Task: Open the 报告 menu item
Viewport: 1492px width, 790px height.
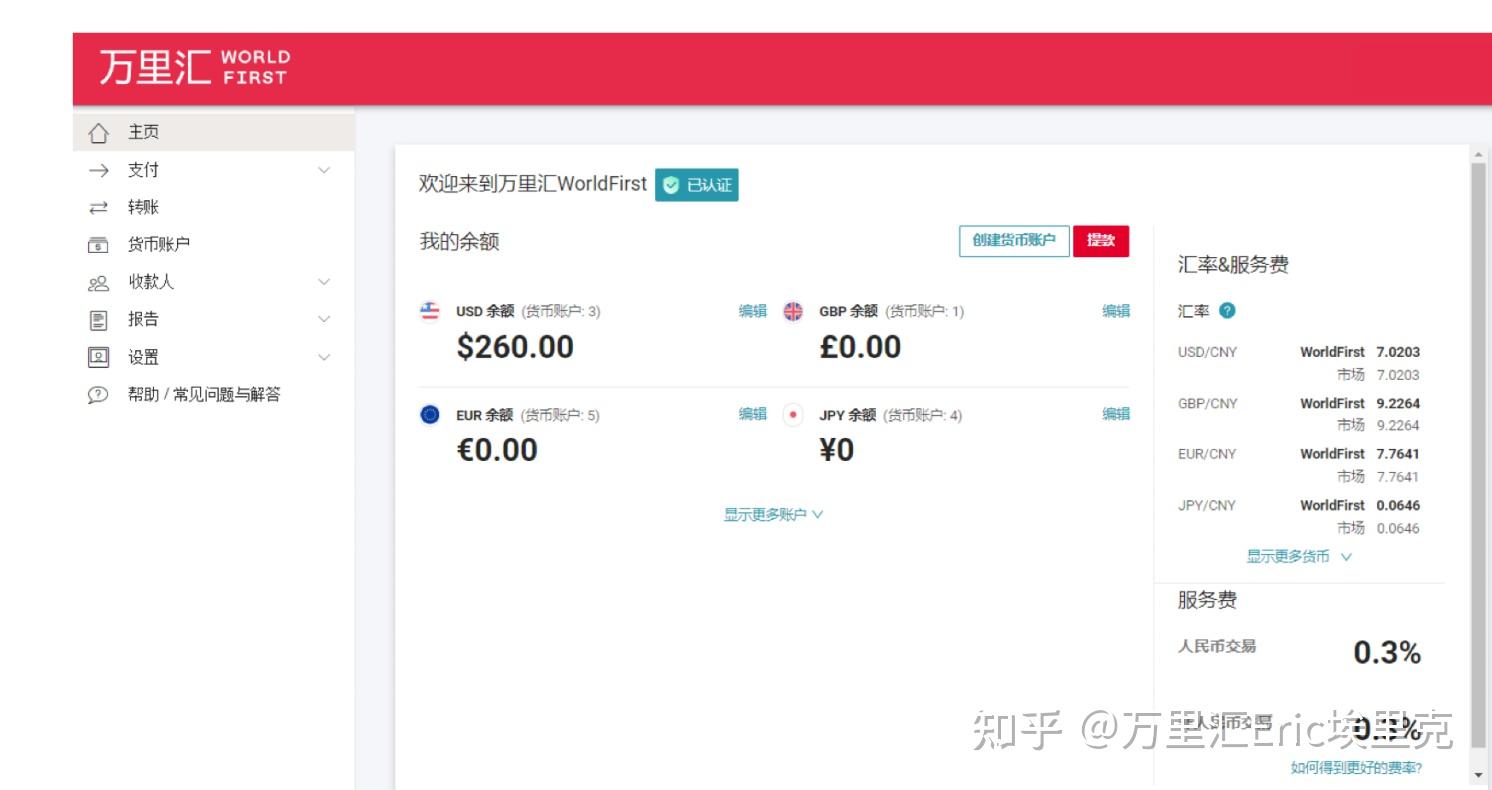Action: 214,319
